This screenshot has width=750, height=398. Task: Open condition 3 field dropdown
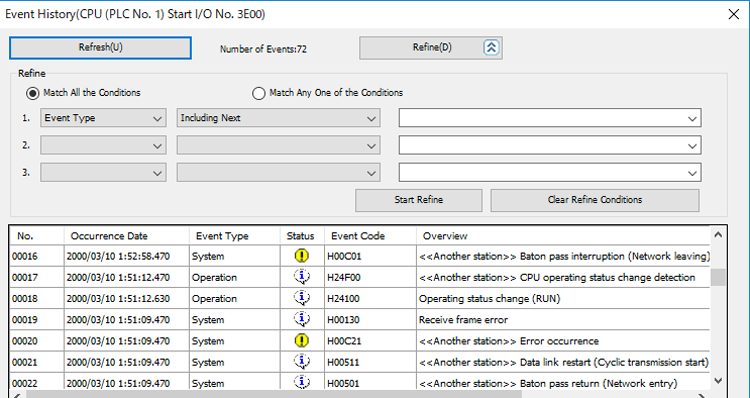[103, 173]
